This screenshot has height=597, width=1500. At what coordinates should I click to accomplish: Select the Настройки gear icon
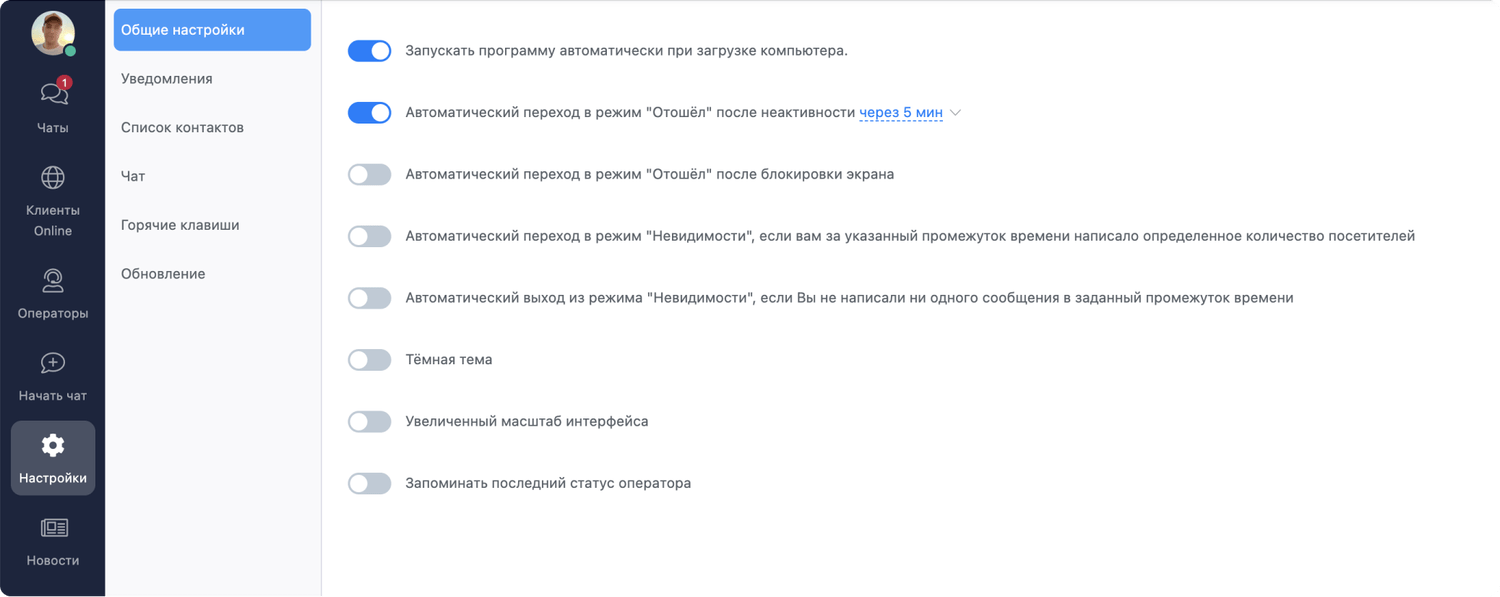[53, 445]
